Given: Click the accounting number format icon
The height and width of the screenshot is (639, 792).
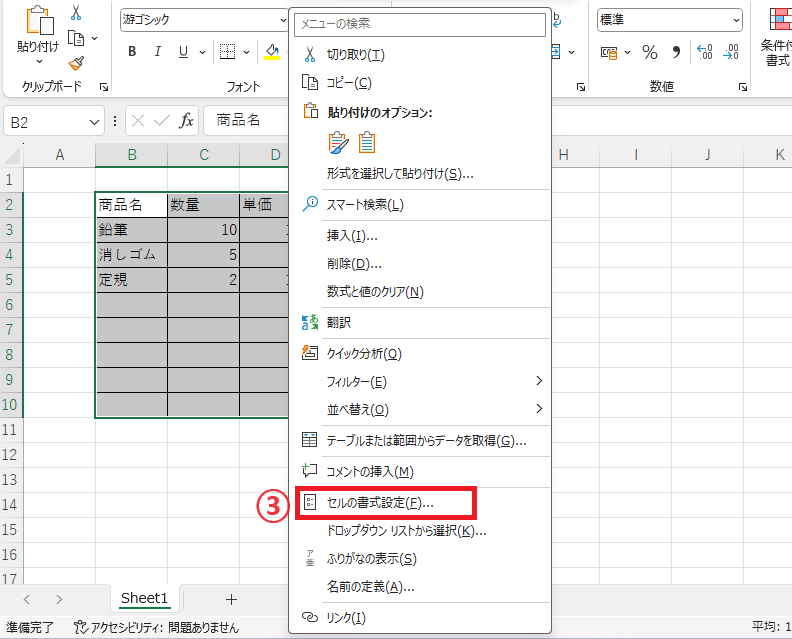Looking at the screenshot, I should 609,52.
